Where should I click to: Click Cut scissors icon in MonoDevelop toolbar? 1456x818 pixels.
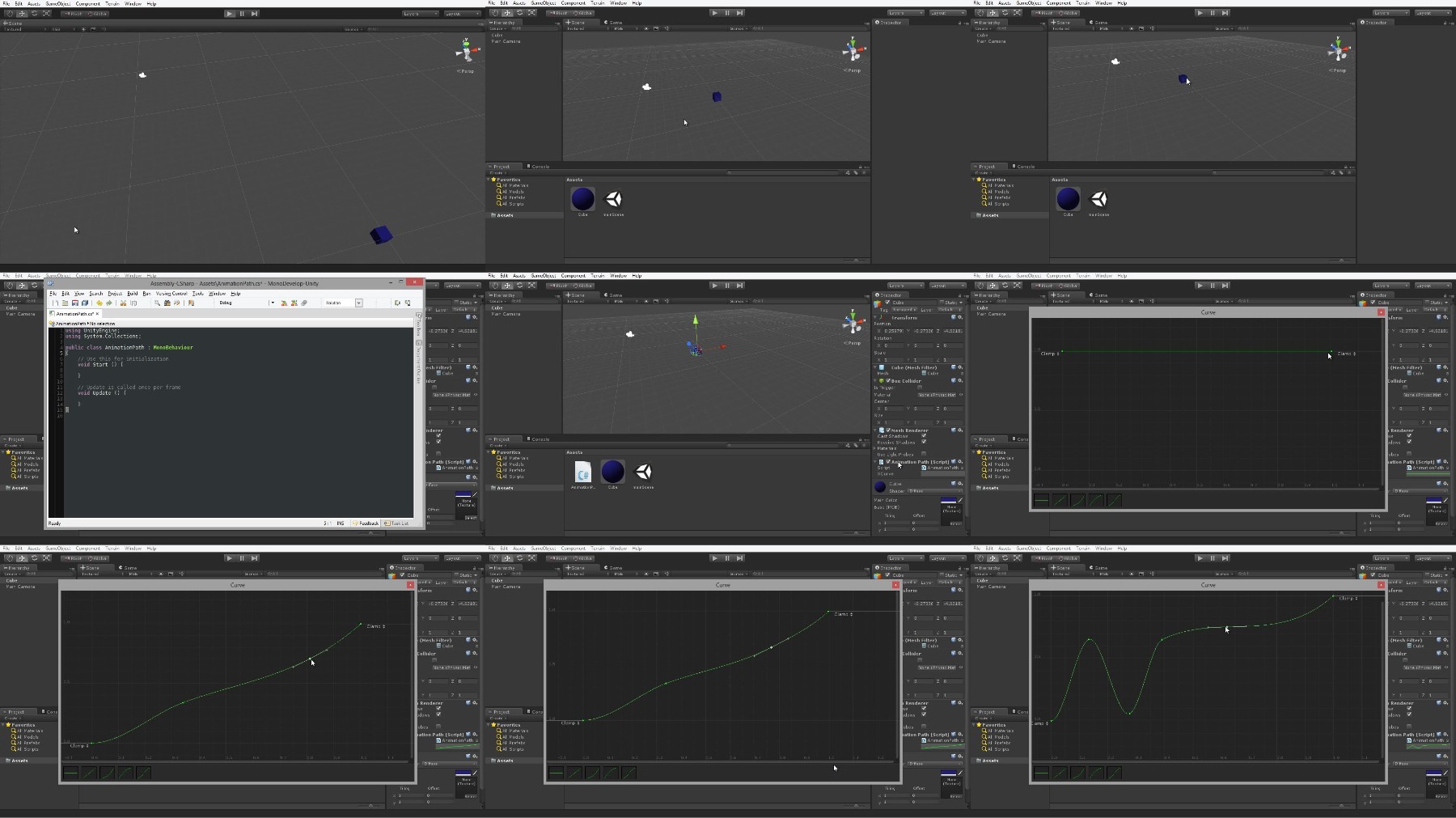(123, 303)
